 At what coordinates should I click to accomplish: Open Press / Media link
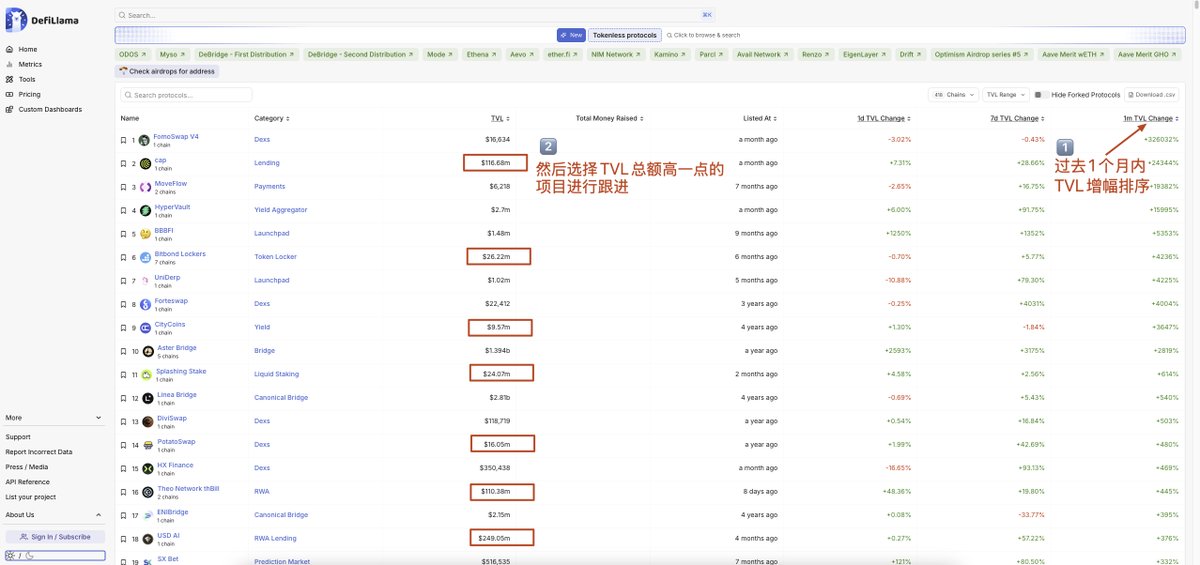pyautogui.click(x=27, y=467)
